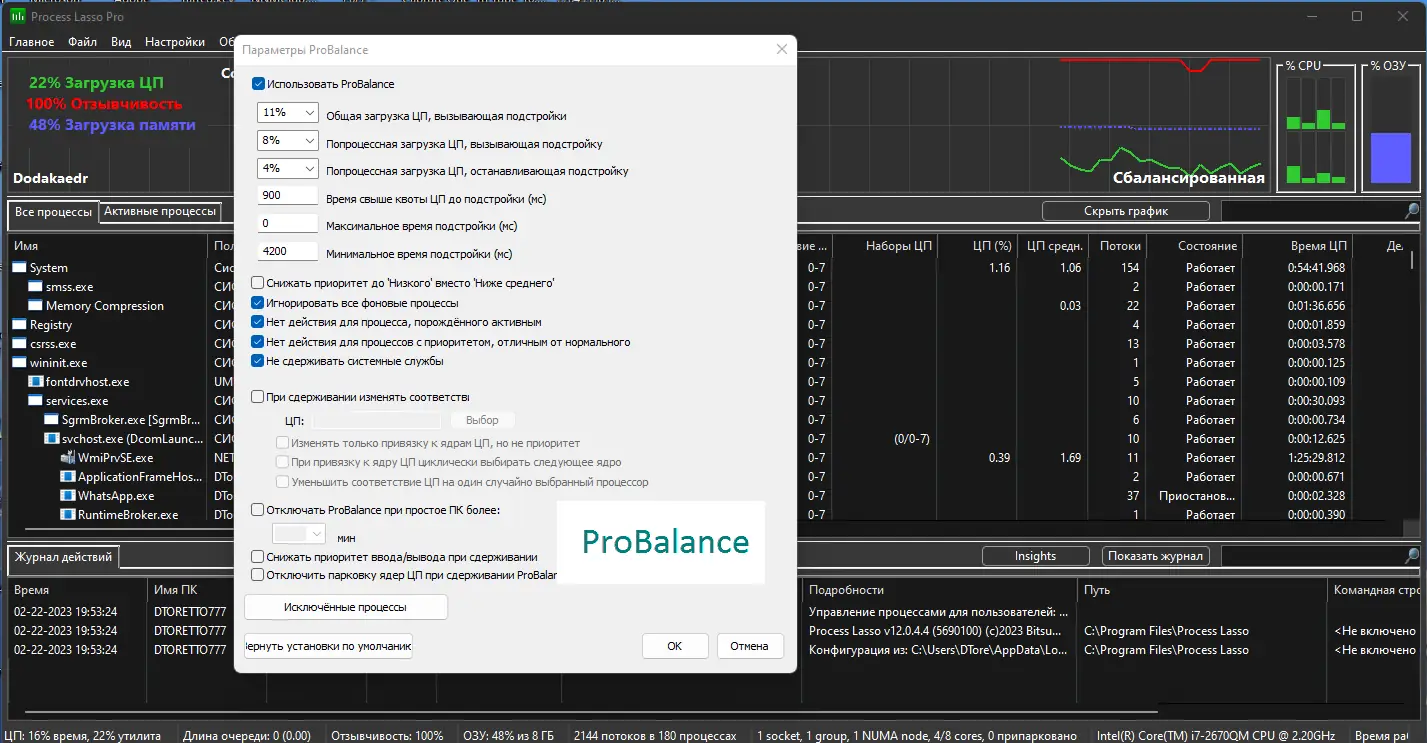1427x743 pixels.
Task: Click Отмена to cancel the dialog
Action: [x=749, y=646]
